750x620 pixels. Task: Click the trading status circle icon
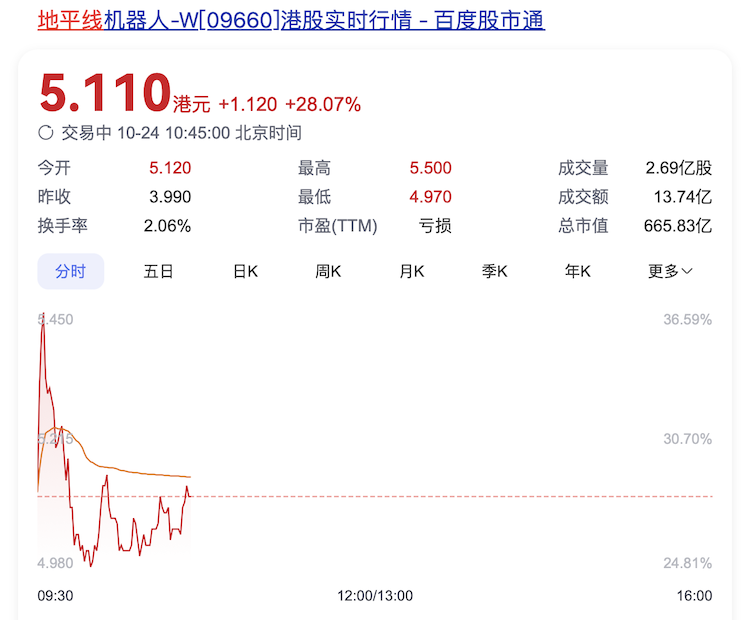coord(45,133)
